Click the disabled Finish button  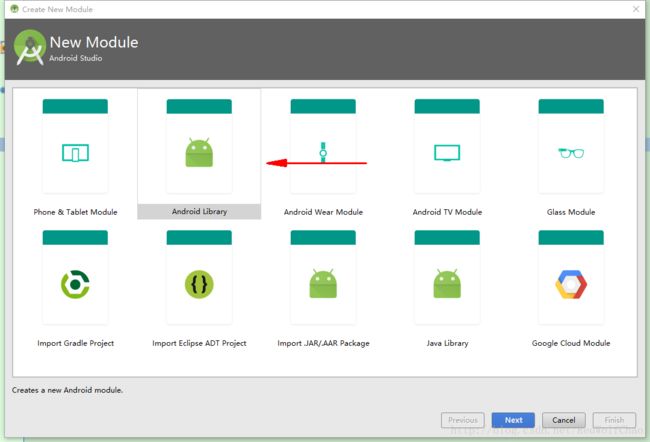(x=614, y=420)
